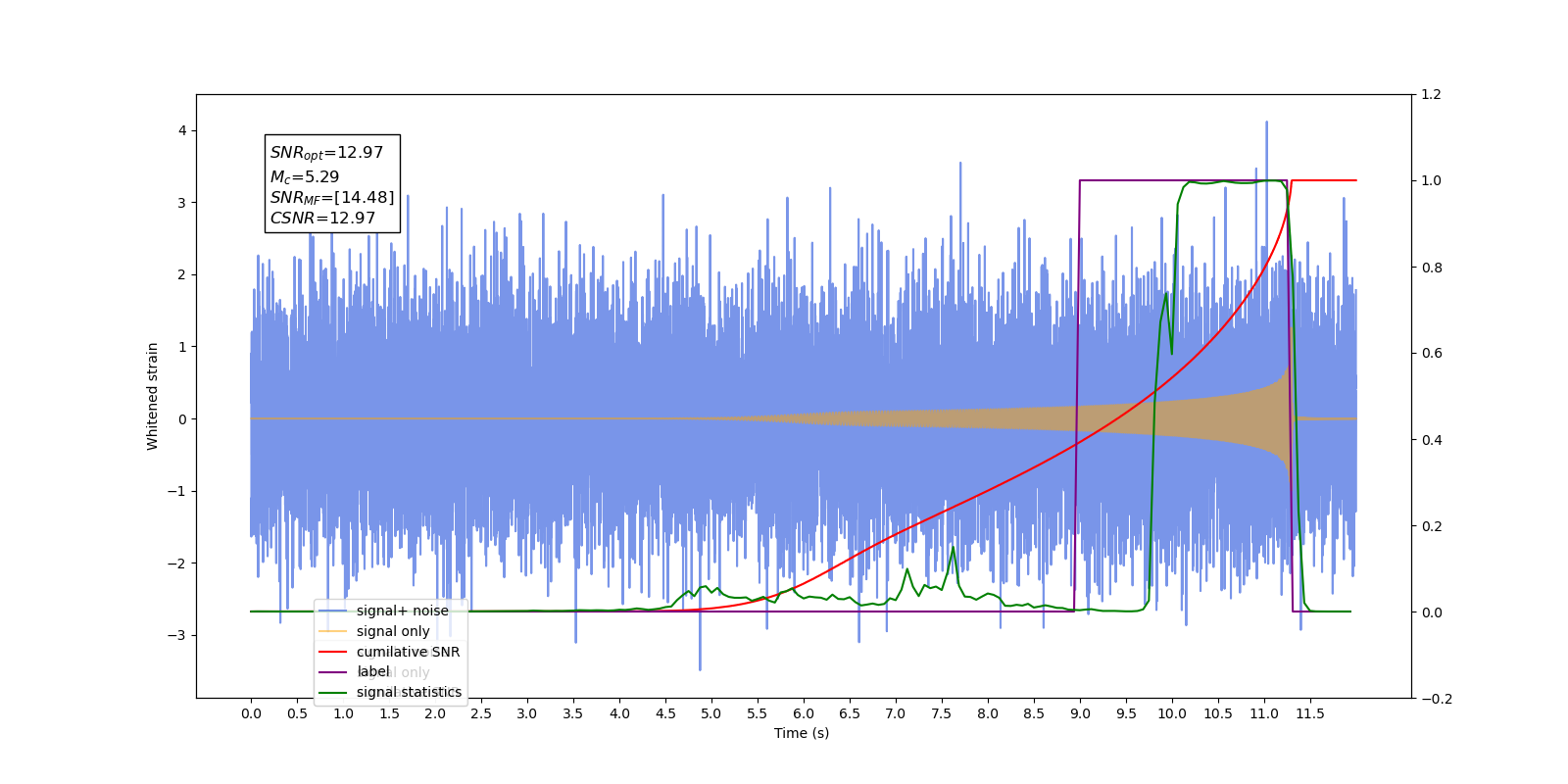Click the 1.2 tick label on the right axis
This screenshot has height=784, width=1568.
tap(1432, 95)
